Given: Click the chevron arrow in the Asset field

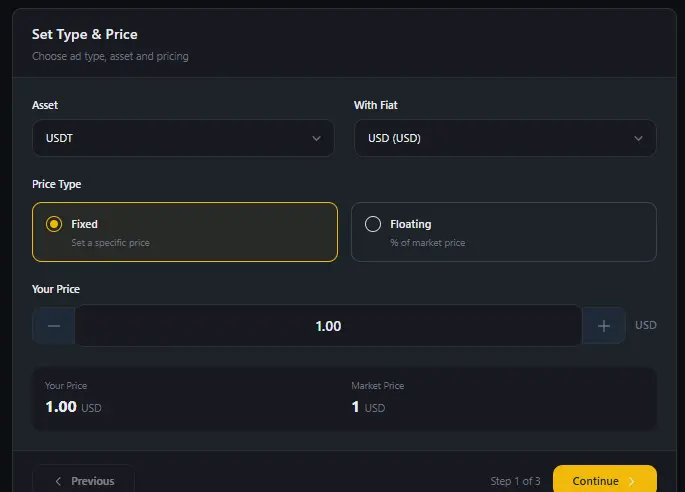Looking at the screenshot, I should click(317, 138).
